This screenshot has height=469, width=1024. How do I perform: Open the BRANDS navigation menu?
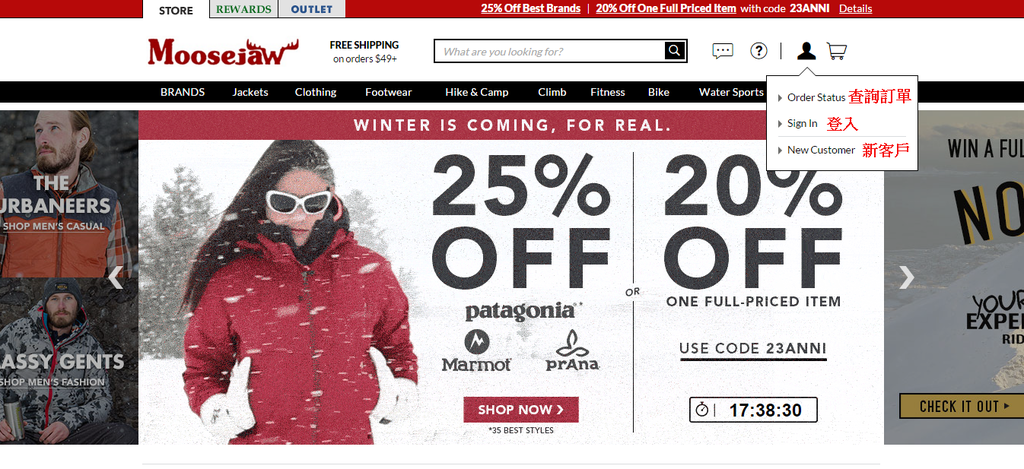point(182,92)
